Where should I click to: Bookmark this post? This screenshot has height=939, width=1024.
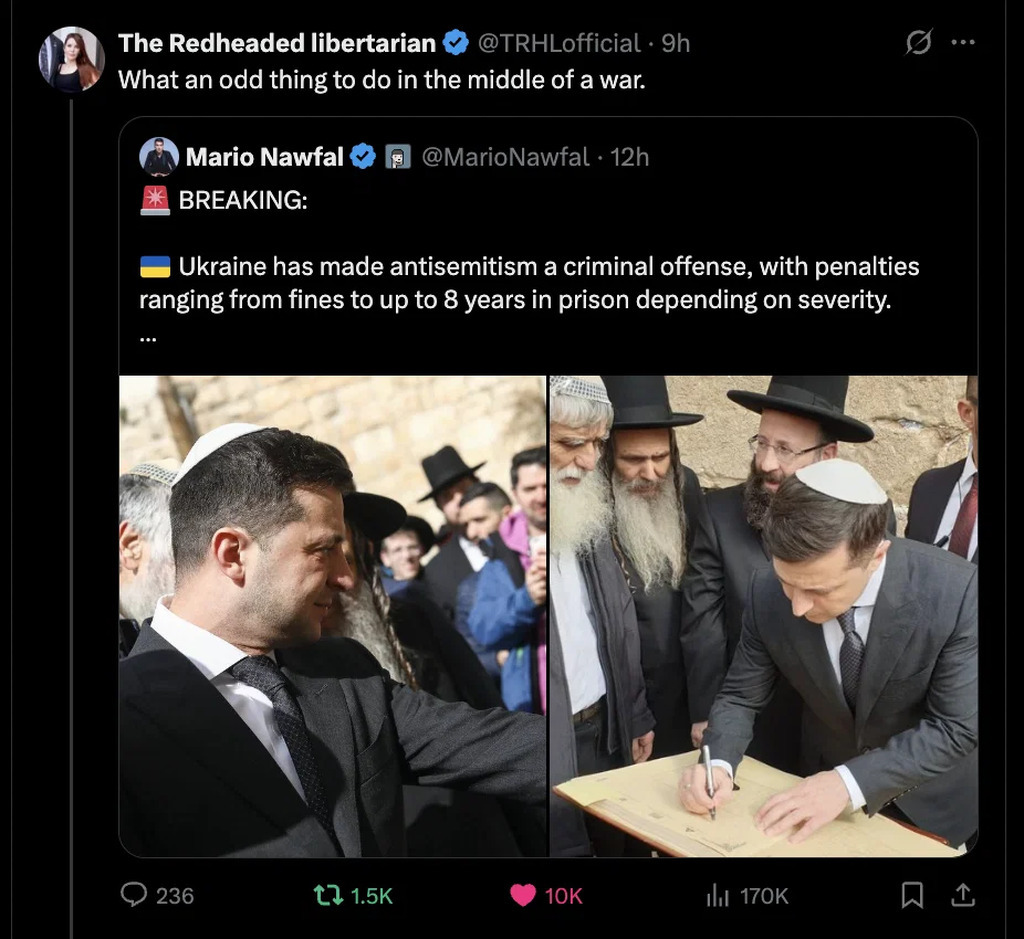[x=912, y=895]
